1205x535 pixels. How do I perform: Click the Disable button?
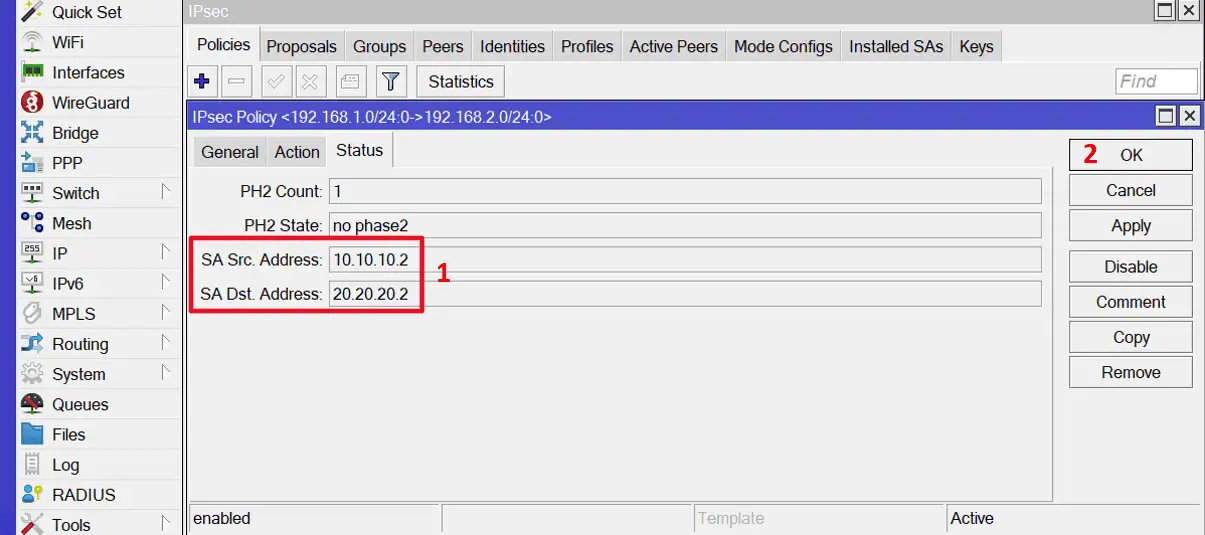(1131, 267)
